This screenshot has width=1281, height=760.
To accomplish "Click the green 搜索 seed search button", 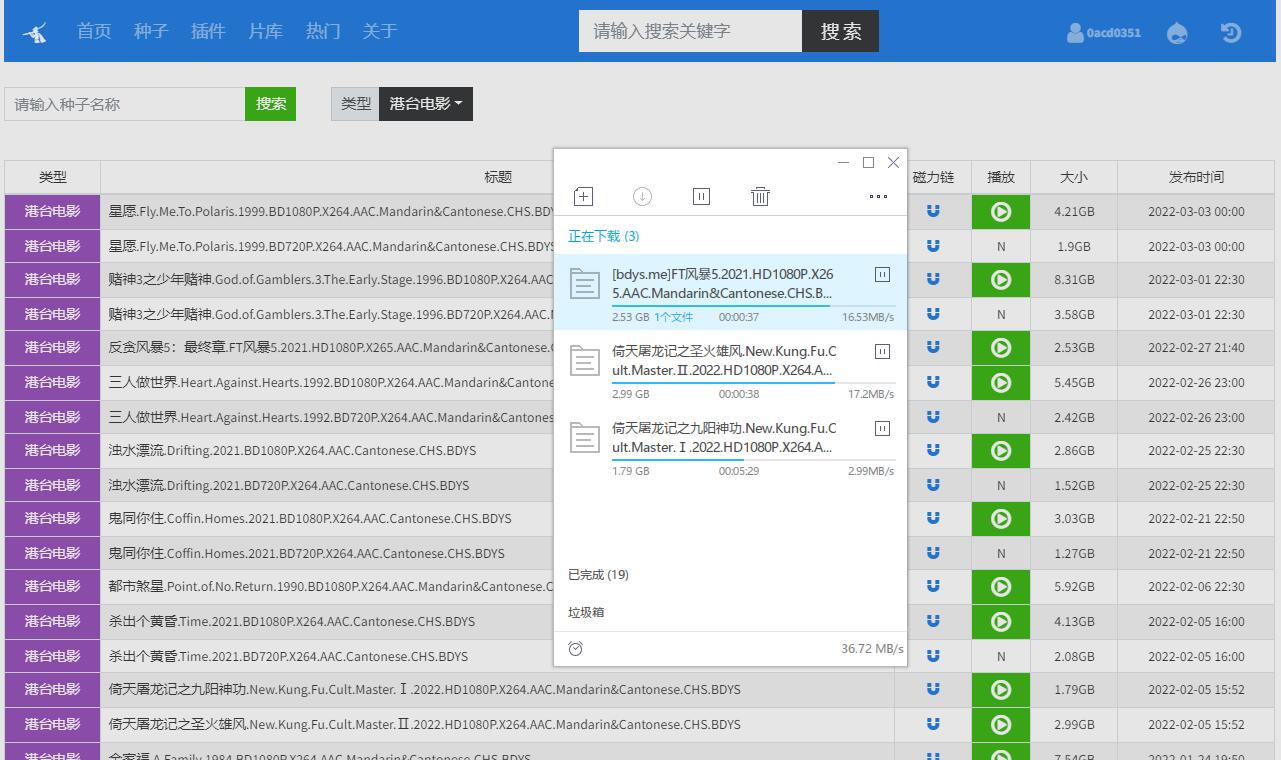I will (x=270, y=104).
